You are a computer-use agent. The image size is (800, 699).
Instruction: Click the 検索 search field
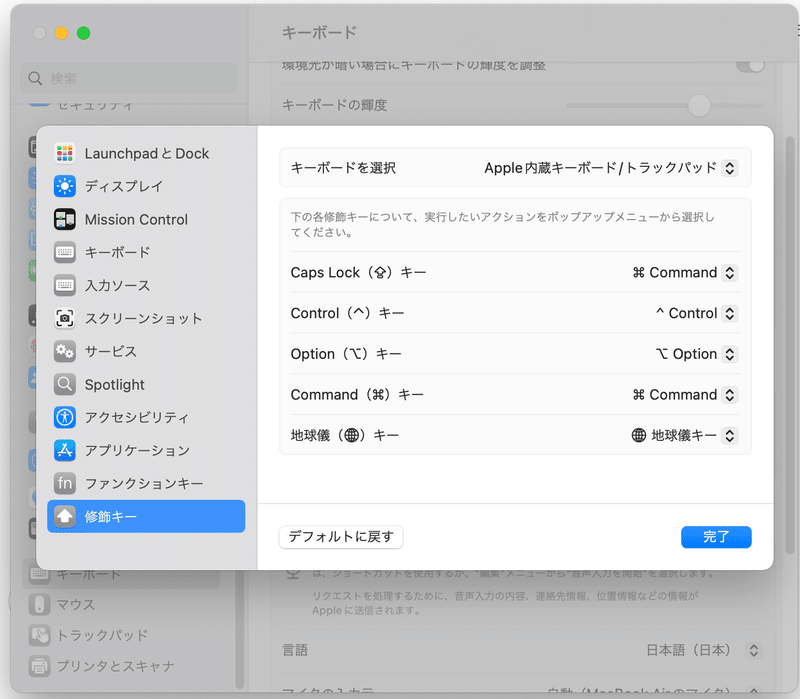point(130,79)
